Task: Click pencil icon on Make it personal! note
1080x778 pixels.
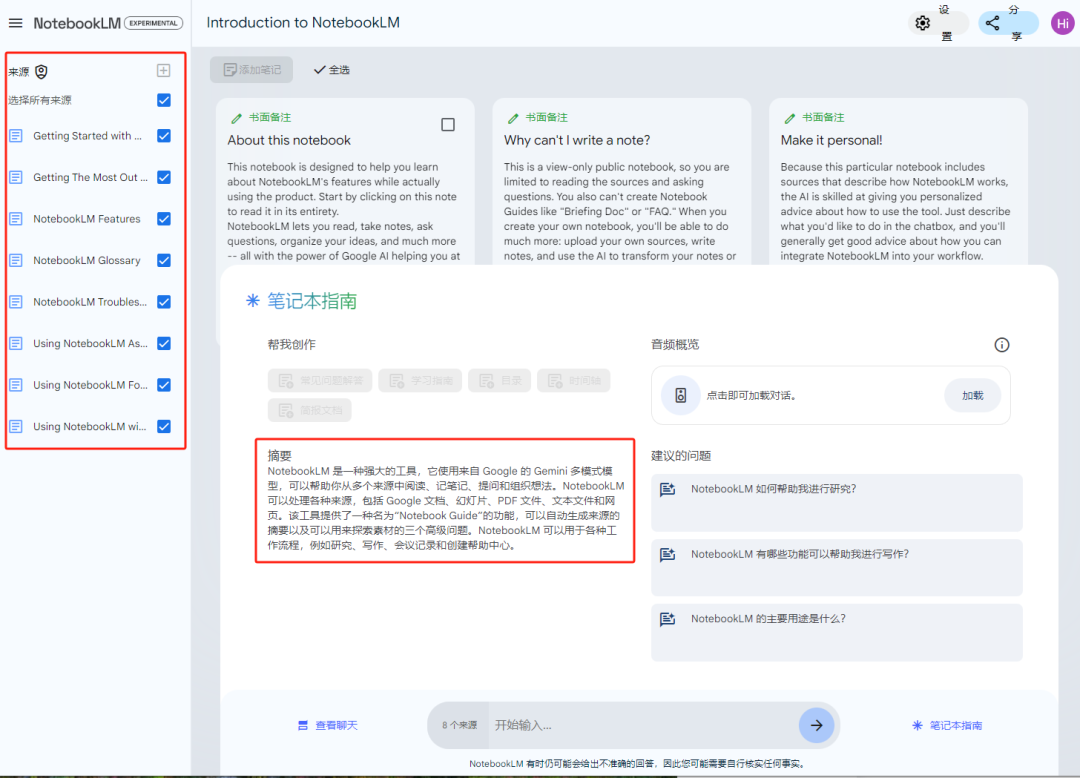Action: [x=789, y=118]
